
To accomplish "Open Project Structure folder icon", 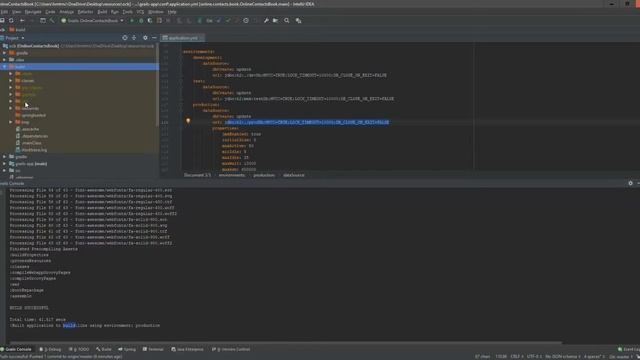I will point(276,20).
